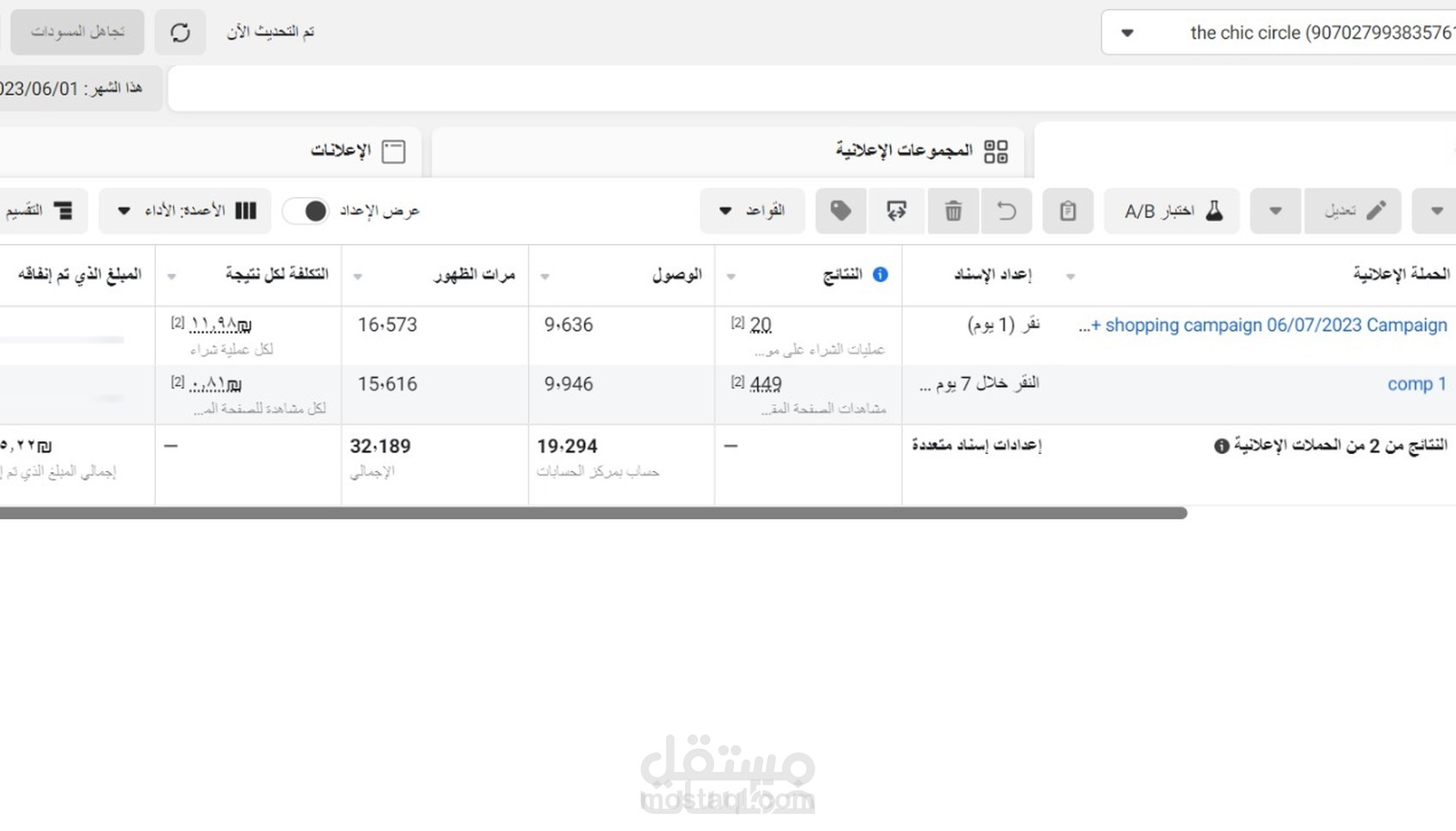Click cost per result ٠٫٨١ value
The height and width of the screenshot is (831, 1456).
(x=215, y=384)
